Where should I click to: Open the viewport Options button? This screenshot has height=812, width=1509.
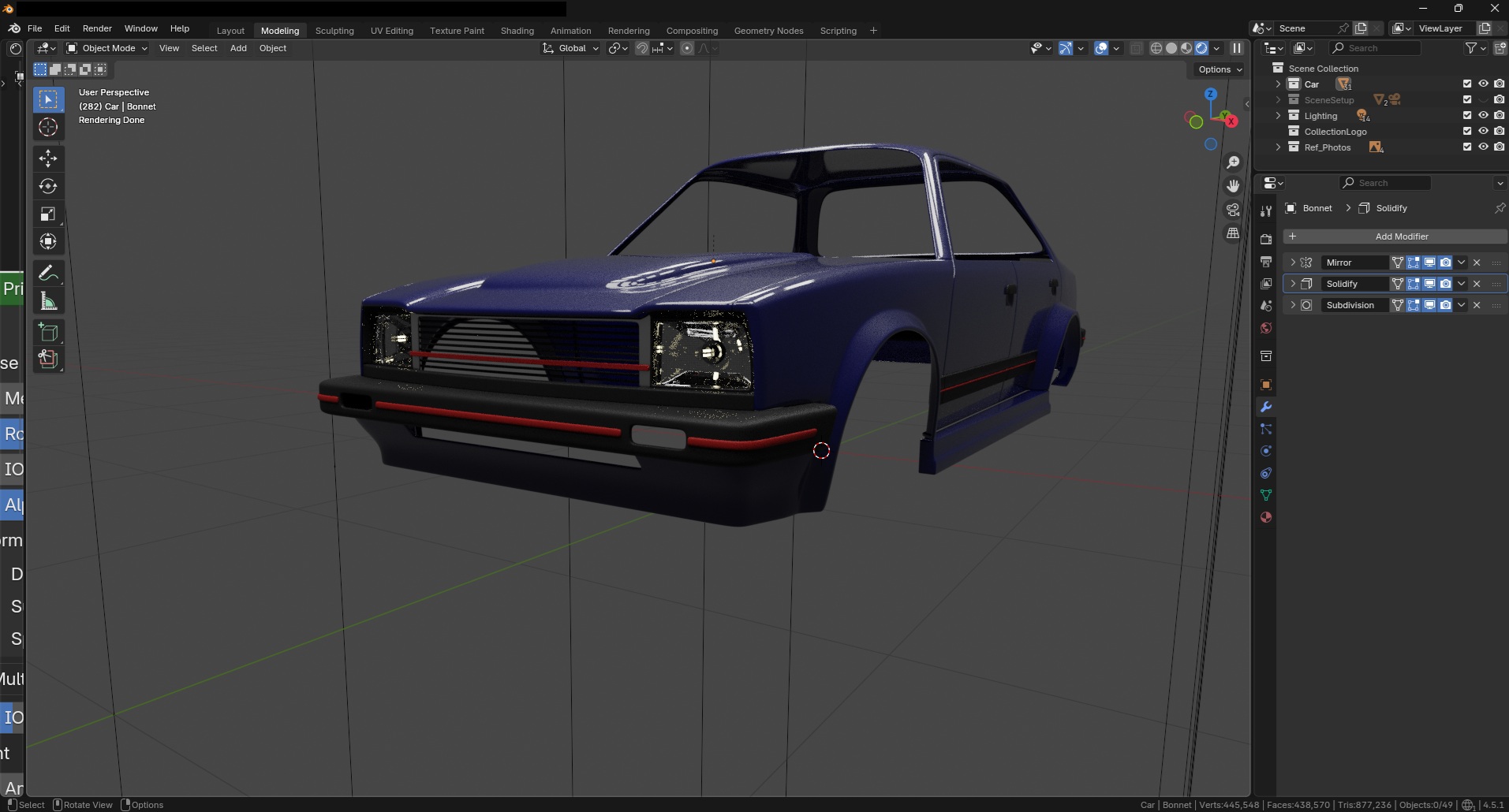(x=1220, y=69)
